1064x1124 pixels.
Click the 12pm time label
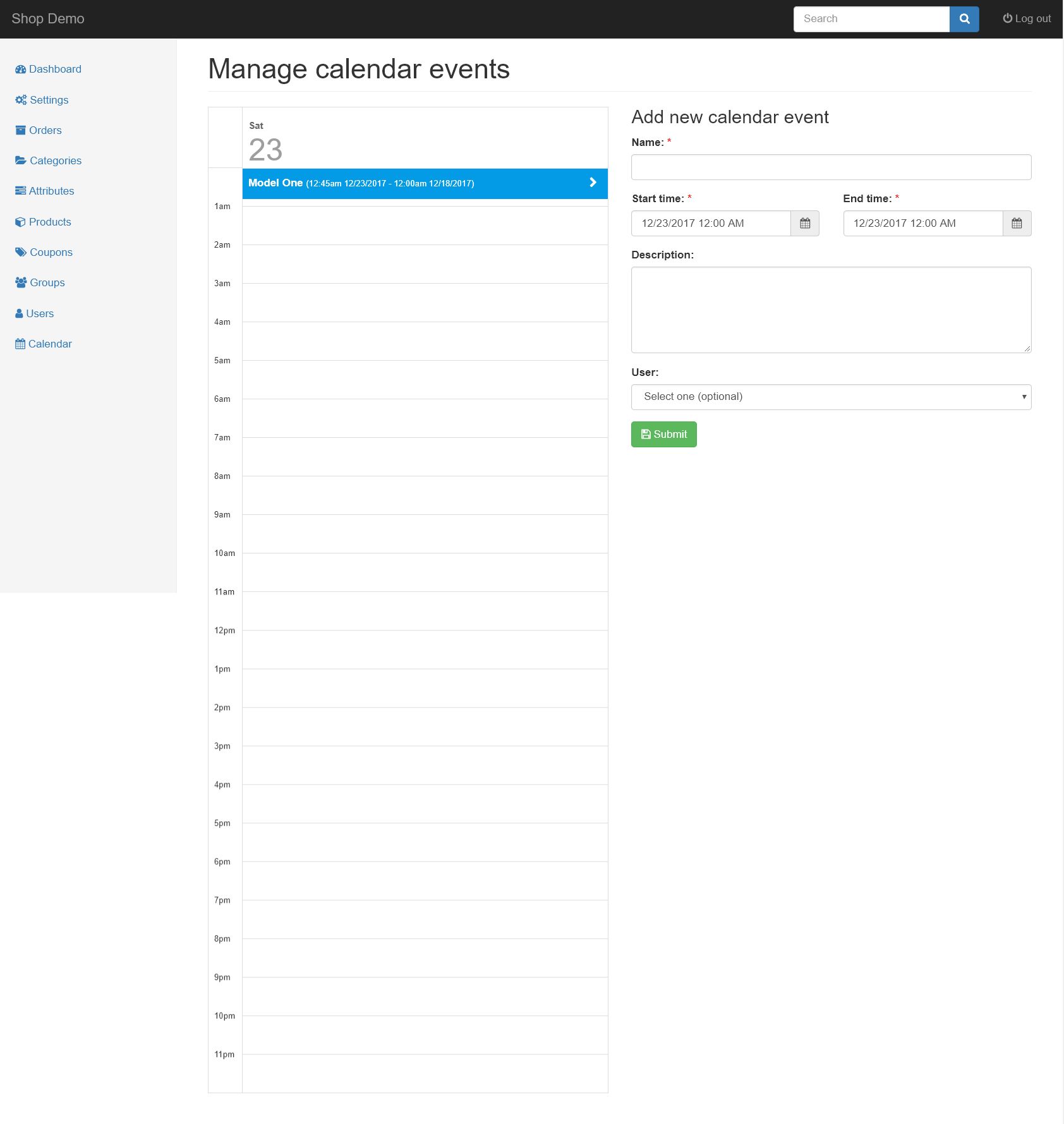(x=224, y=630)
